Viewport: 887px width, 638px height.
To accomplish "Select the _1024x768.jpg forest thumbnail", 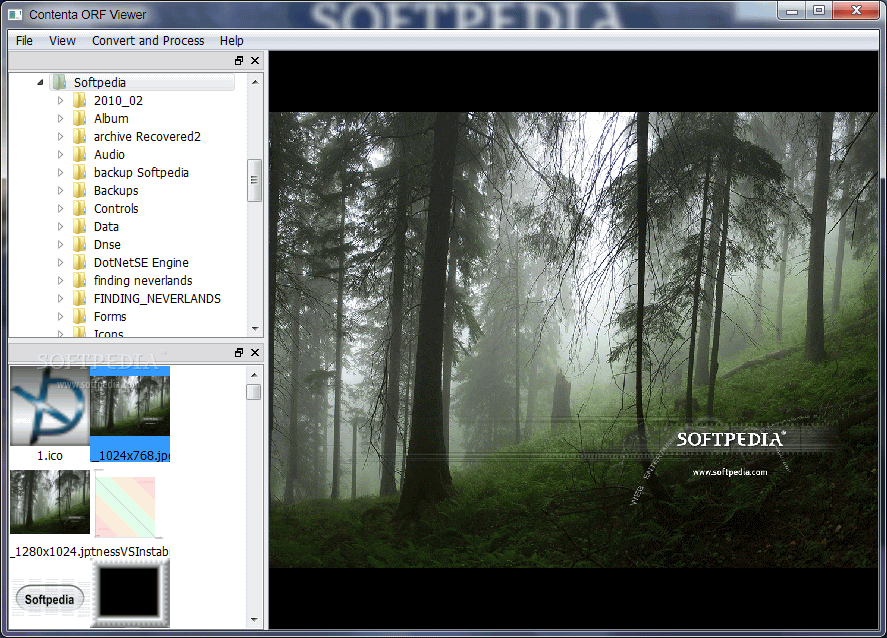I will click(130, 414).
